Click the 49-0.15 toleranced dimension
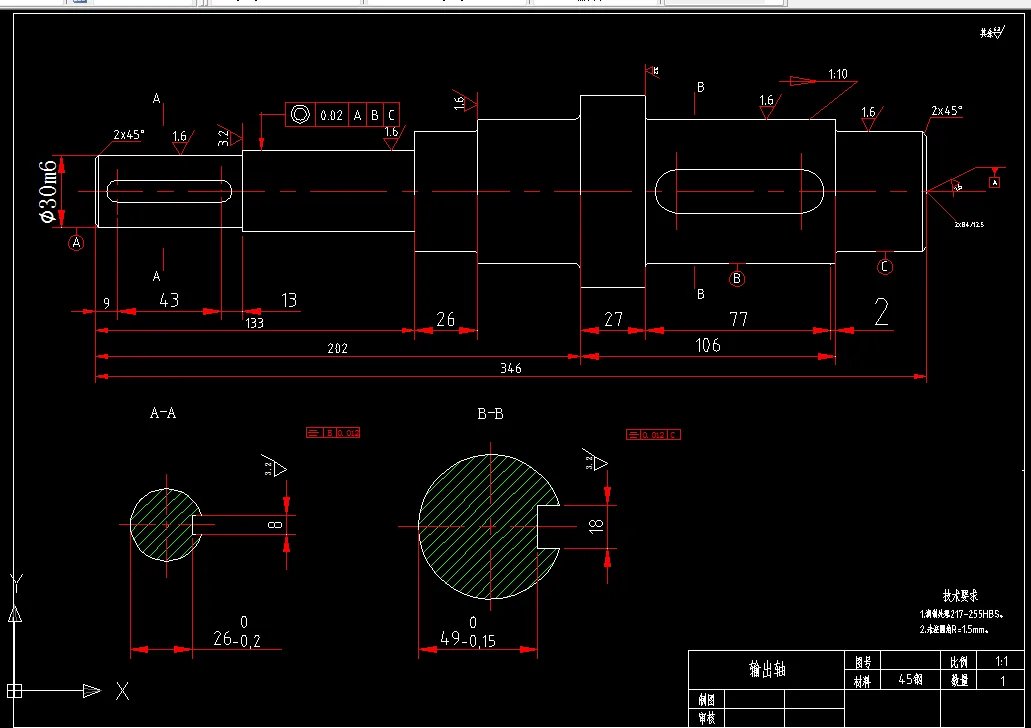1031x728 pixels. pos(468,633)
